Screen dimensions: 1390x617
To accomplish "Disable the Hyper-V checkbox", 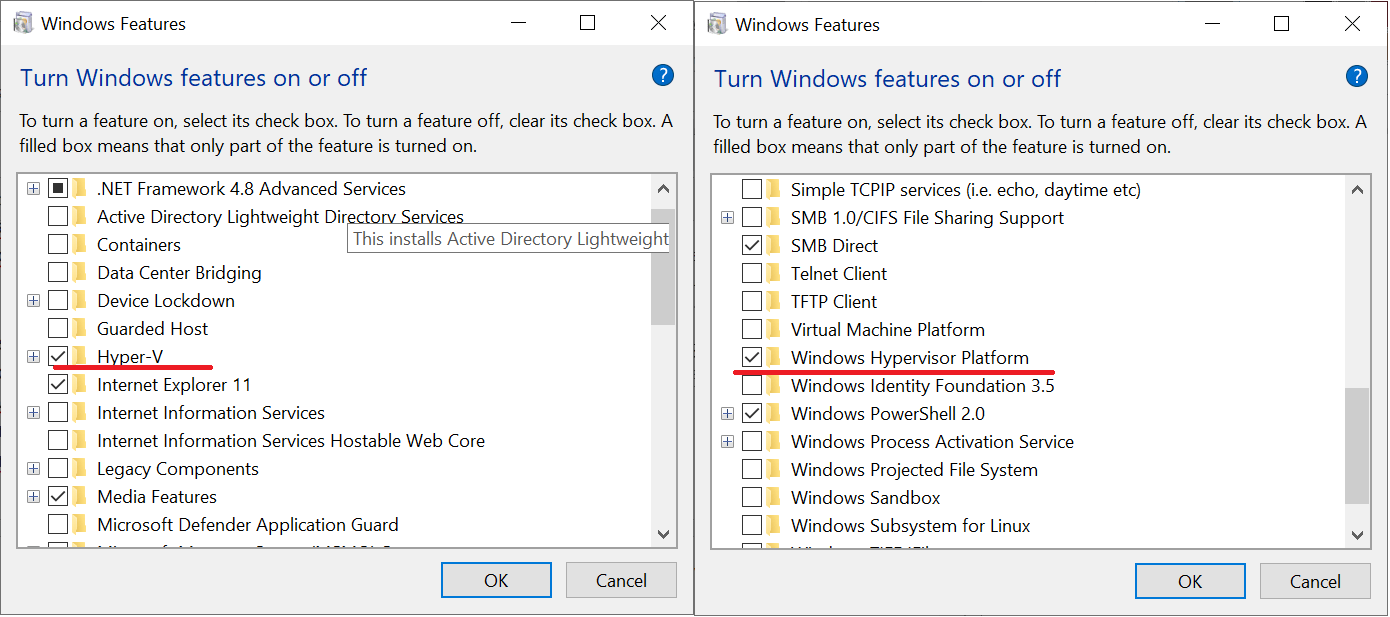I will point(57,356).
